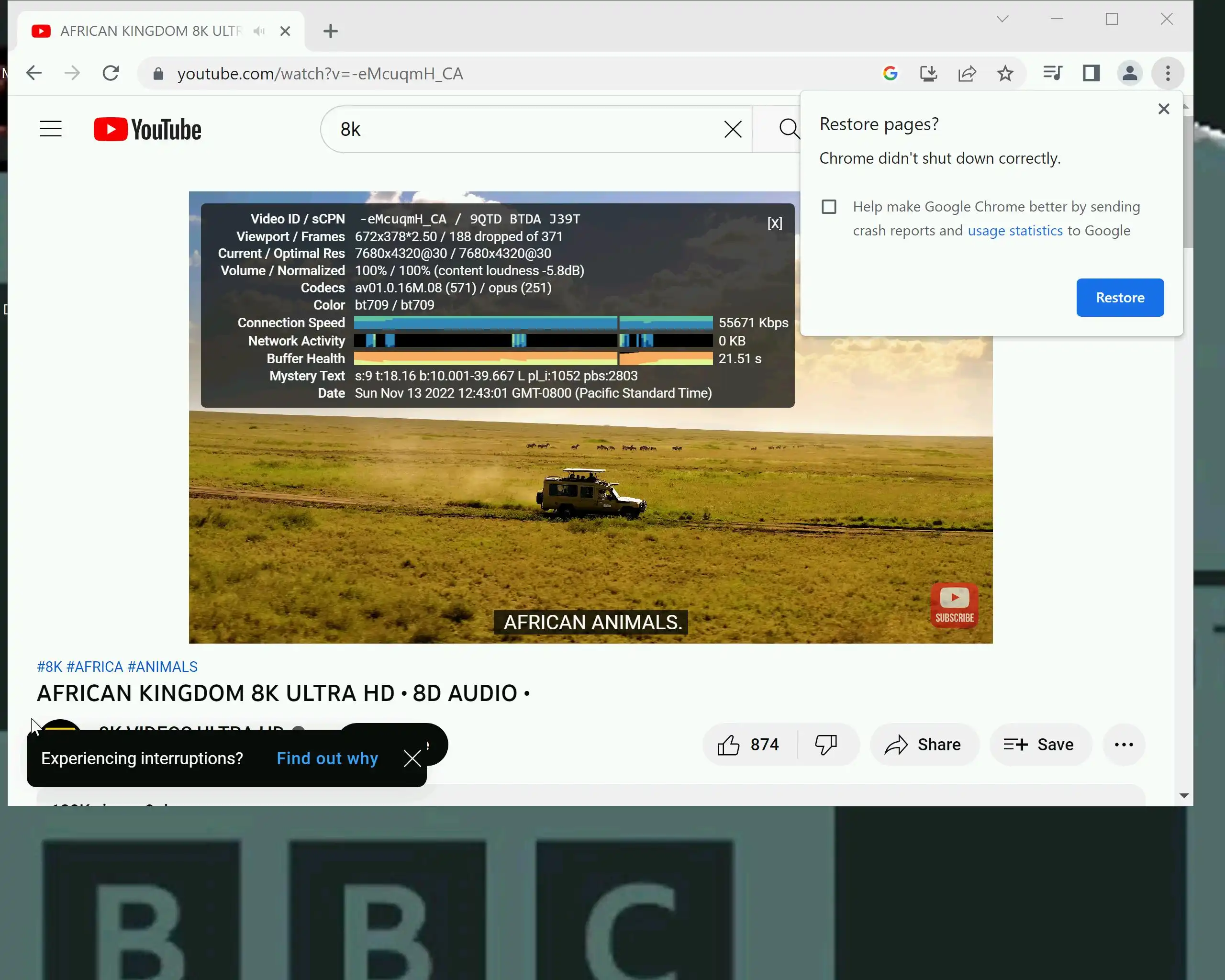
Task: Open the YouTube hamburger guide menu
Action: [51, 129]
